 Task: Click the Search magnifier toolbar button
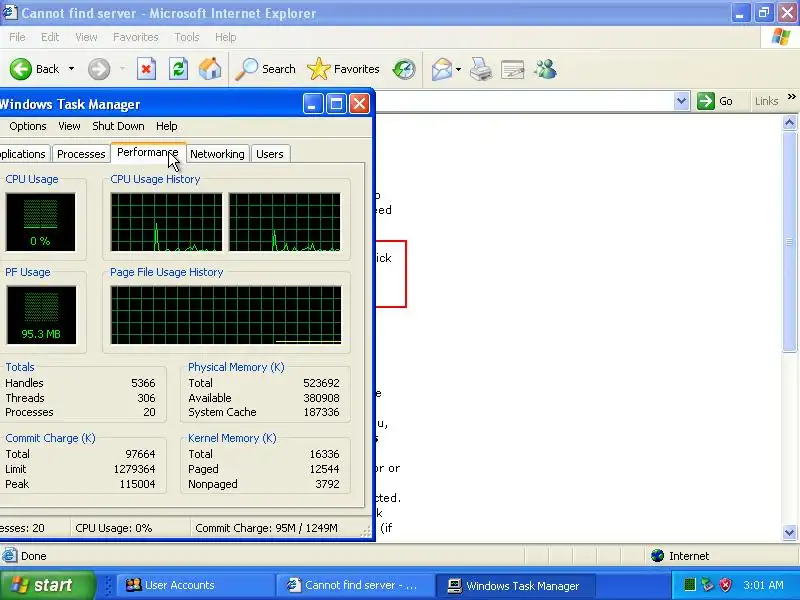click(x=265, y=69)
